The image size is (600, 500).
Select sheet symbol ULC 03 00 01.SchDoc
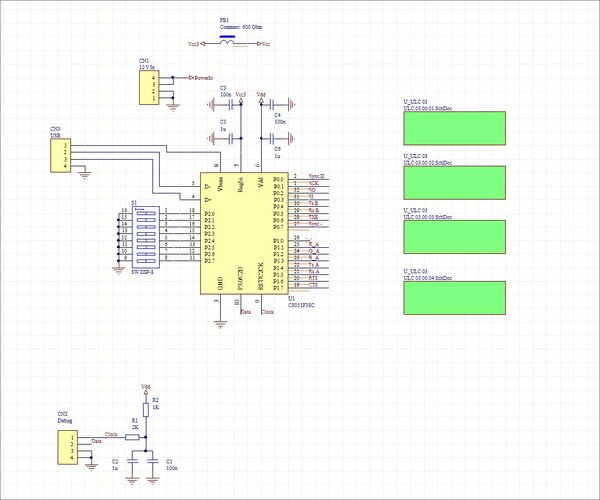click(455, 128)
